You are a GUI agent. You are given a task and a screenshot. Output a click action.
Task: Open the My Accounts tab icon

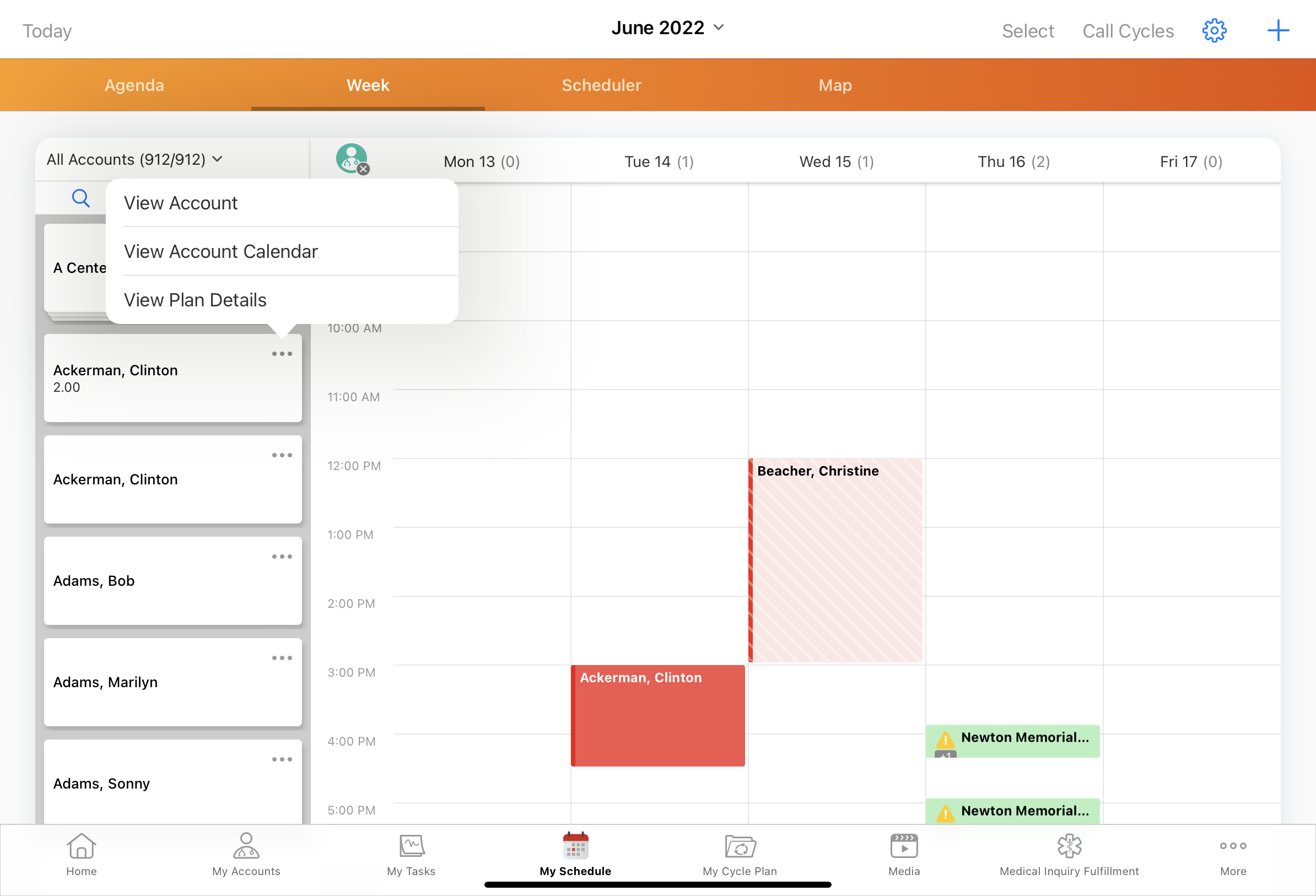point(246,848)
